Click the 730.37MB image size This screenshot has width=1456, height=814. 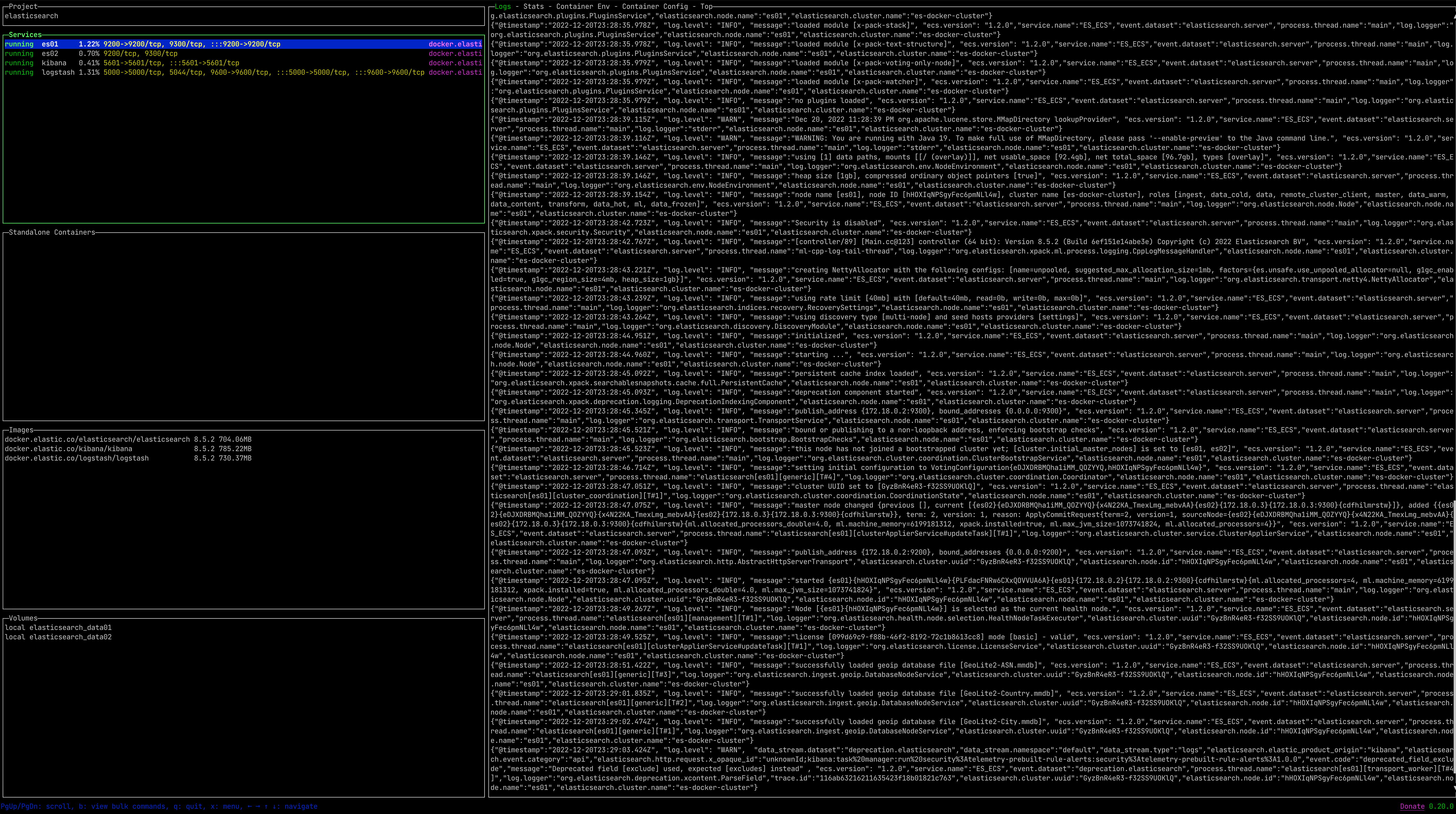235,458
